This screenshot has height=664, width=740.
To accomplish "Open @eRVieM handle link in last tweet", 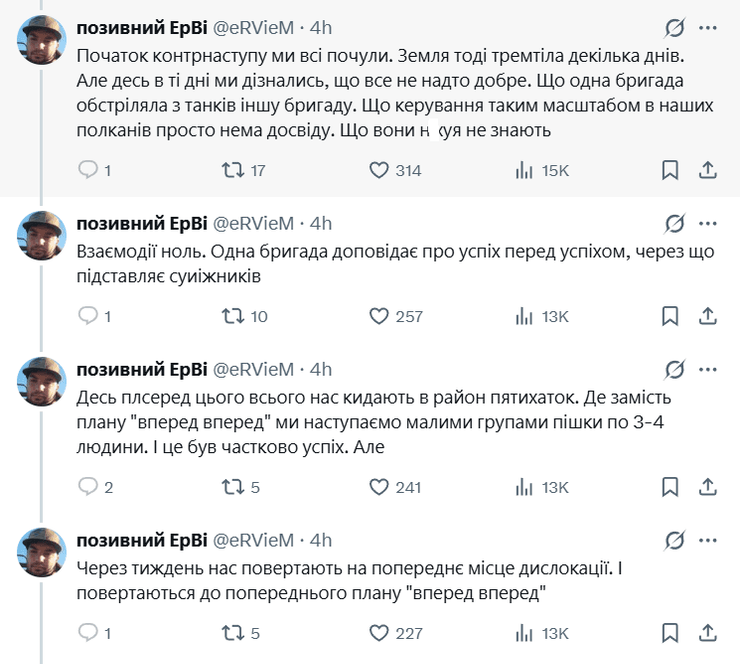I will tap(254, 540).
